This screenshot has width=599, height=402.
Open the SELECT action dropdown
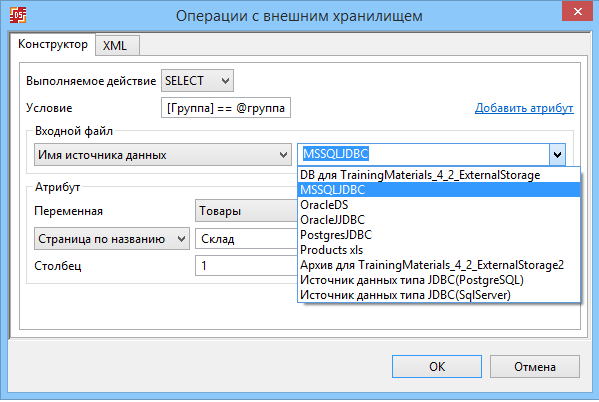coord(197,81)
